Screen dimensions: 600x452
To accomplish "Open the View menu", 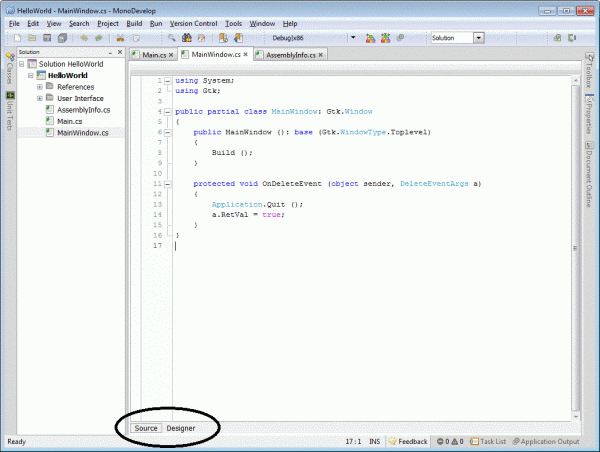I will pyautogui.click(x=54, y=24).
